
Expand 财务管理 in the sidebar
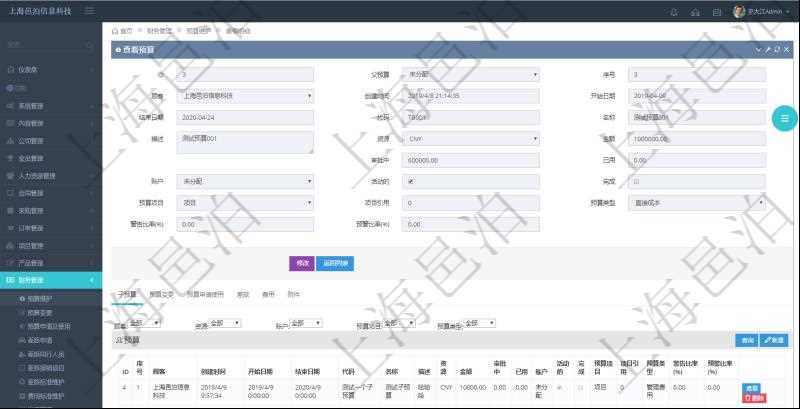50,280
